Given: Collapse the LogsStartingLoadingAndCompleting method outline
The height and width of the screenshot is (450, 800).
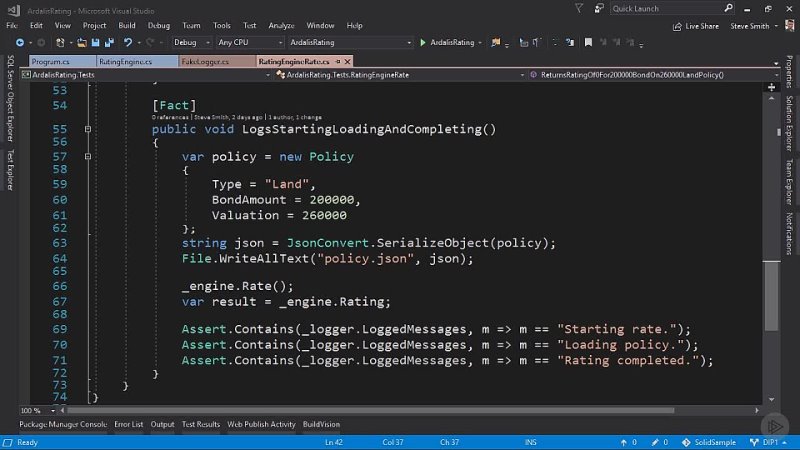Looking at the screenshot, I should tap(88, 129).
